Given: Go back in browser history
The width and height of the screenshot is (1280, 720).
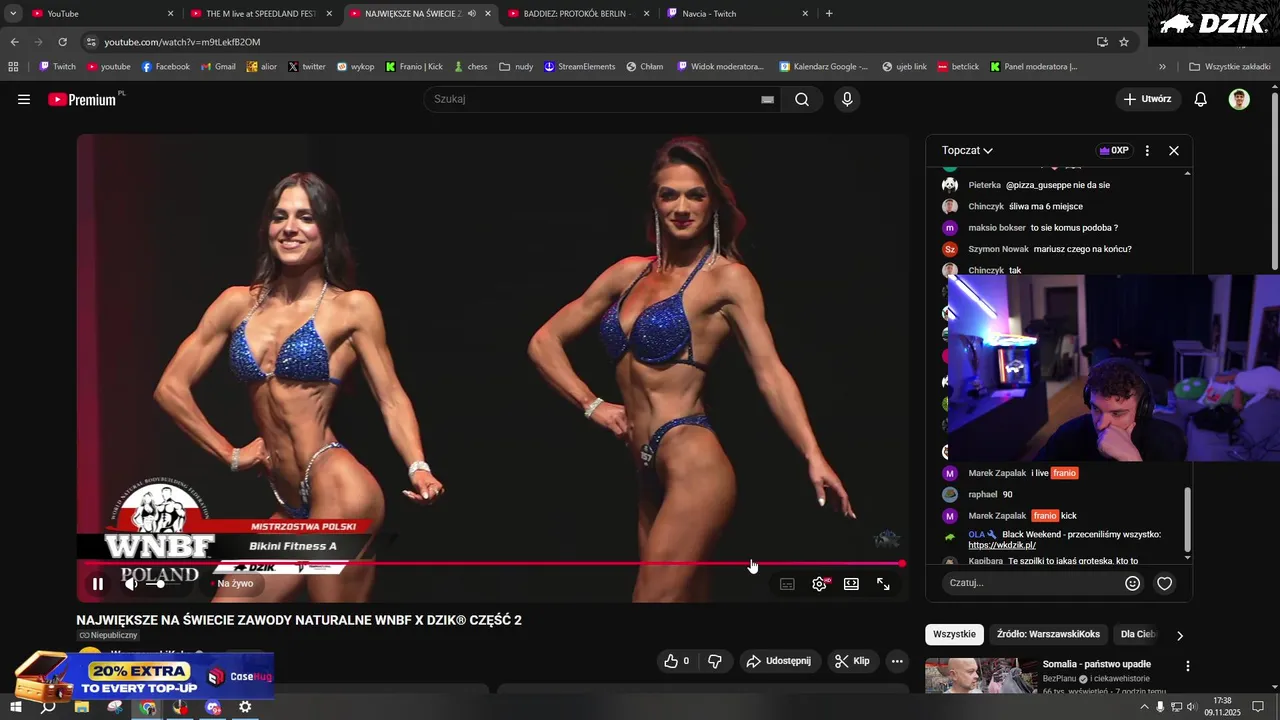Looking at the screenshot, I should coord(14,42).
